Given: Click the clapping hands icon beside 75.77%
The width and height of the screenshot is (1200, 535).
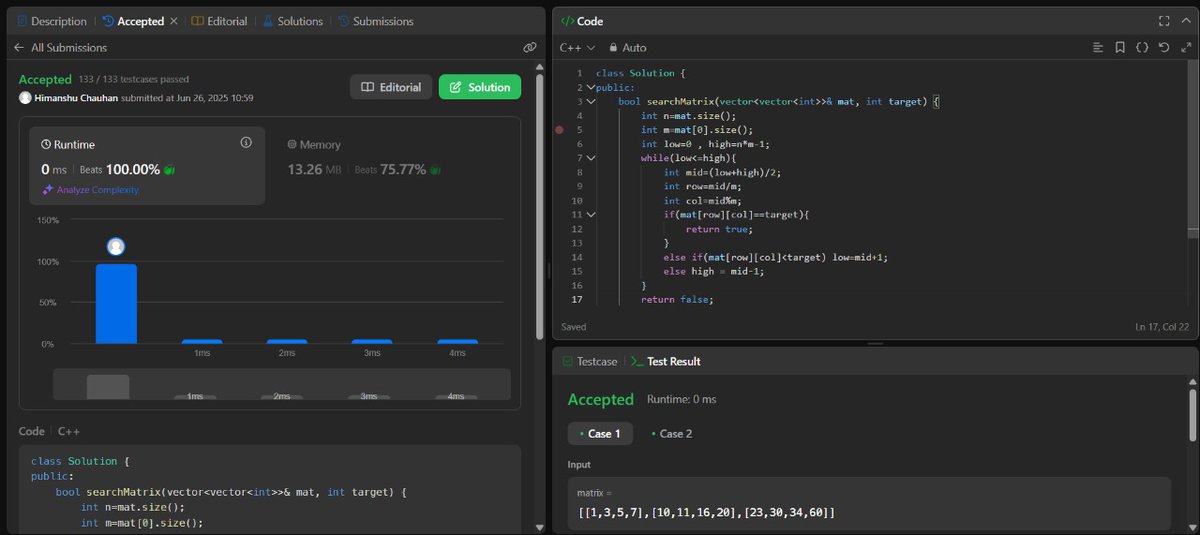Looking at the screenshot, I should click(435, 170).
